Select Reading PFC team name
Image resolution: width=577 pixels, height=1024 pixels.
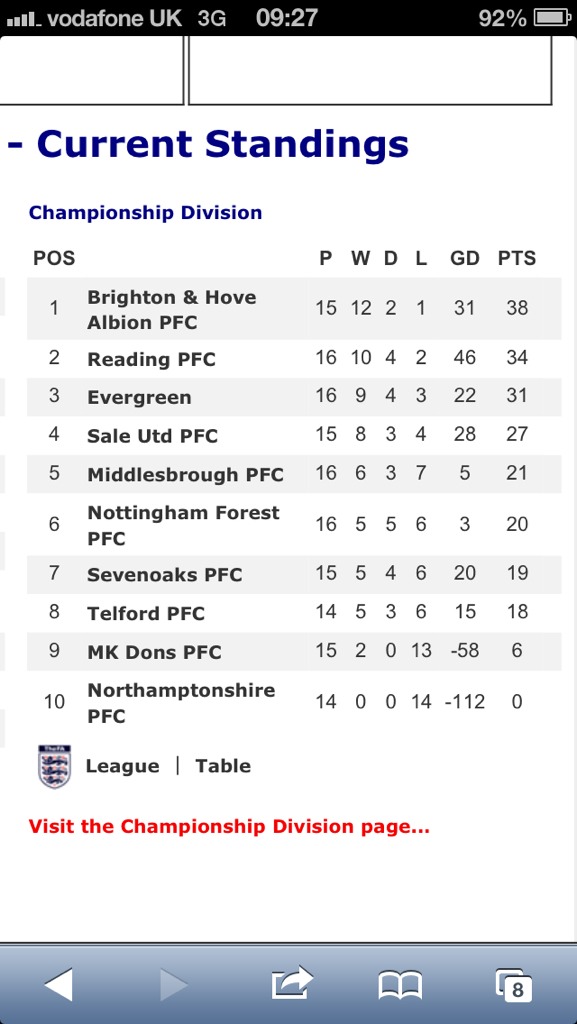151,359
